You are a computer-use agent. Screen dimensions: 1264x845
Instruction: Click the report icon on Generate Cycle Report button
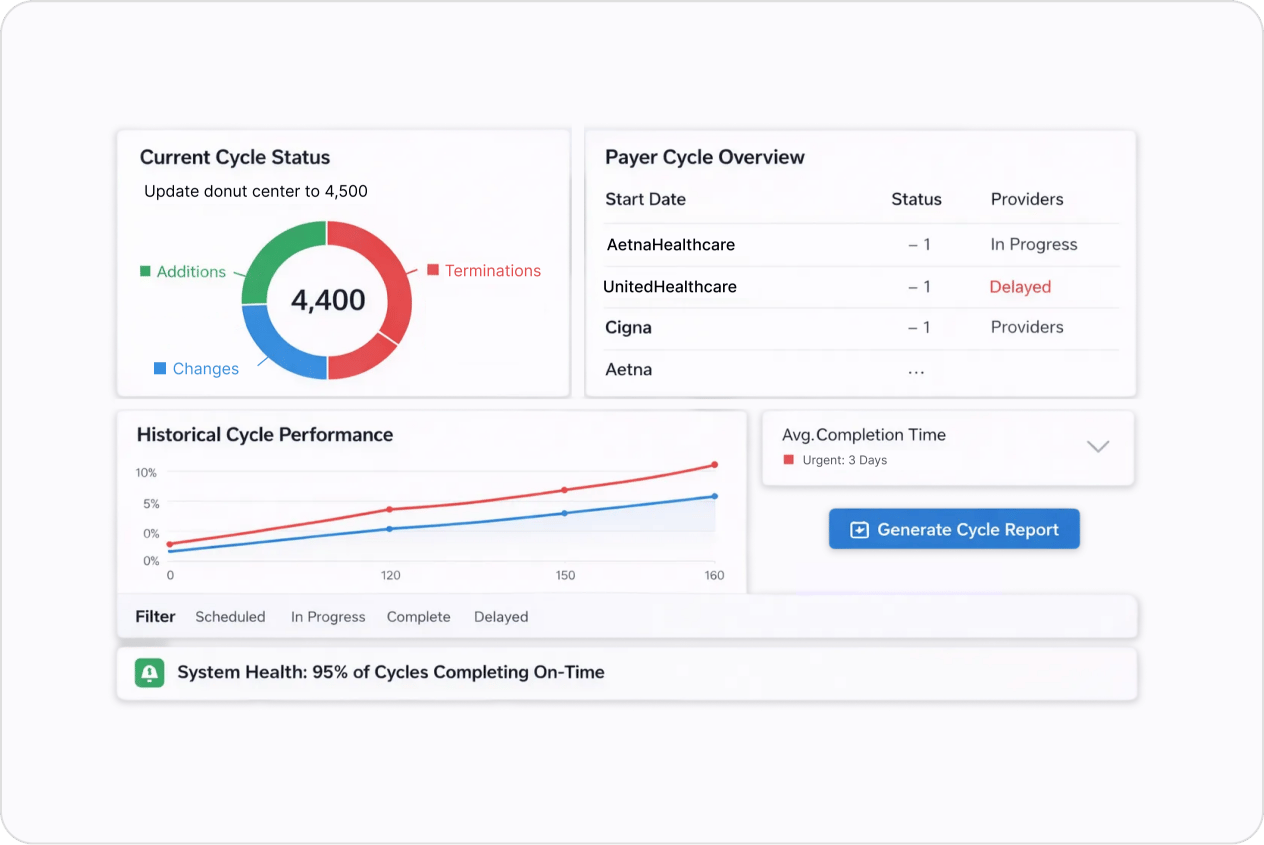pyautogui.click(x=858, y=529)
